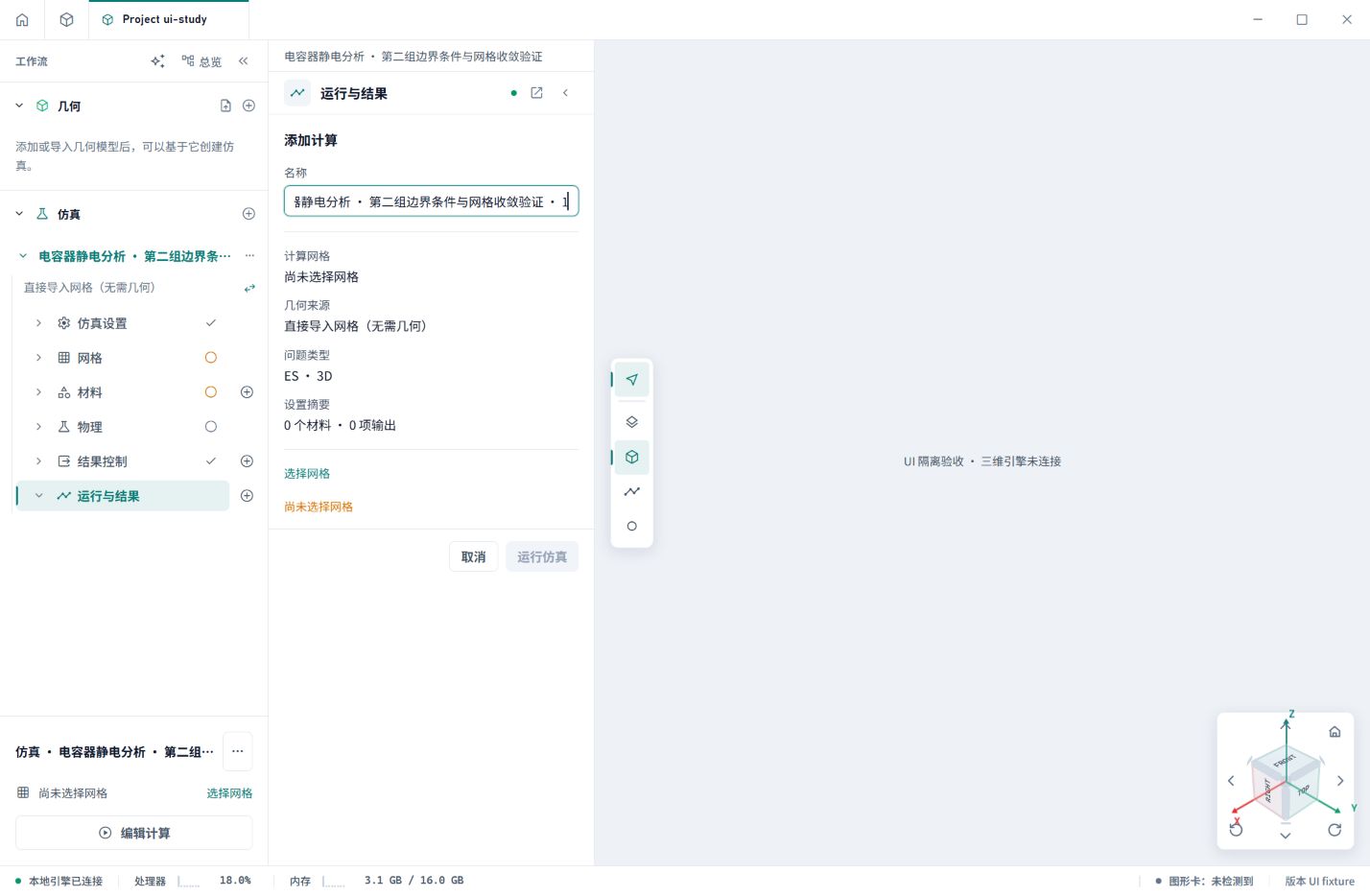1370x896 pixels.
Task: Click the 取消 button
Action: click(x=474, y=557)
